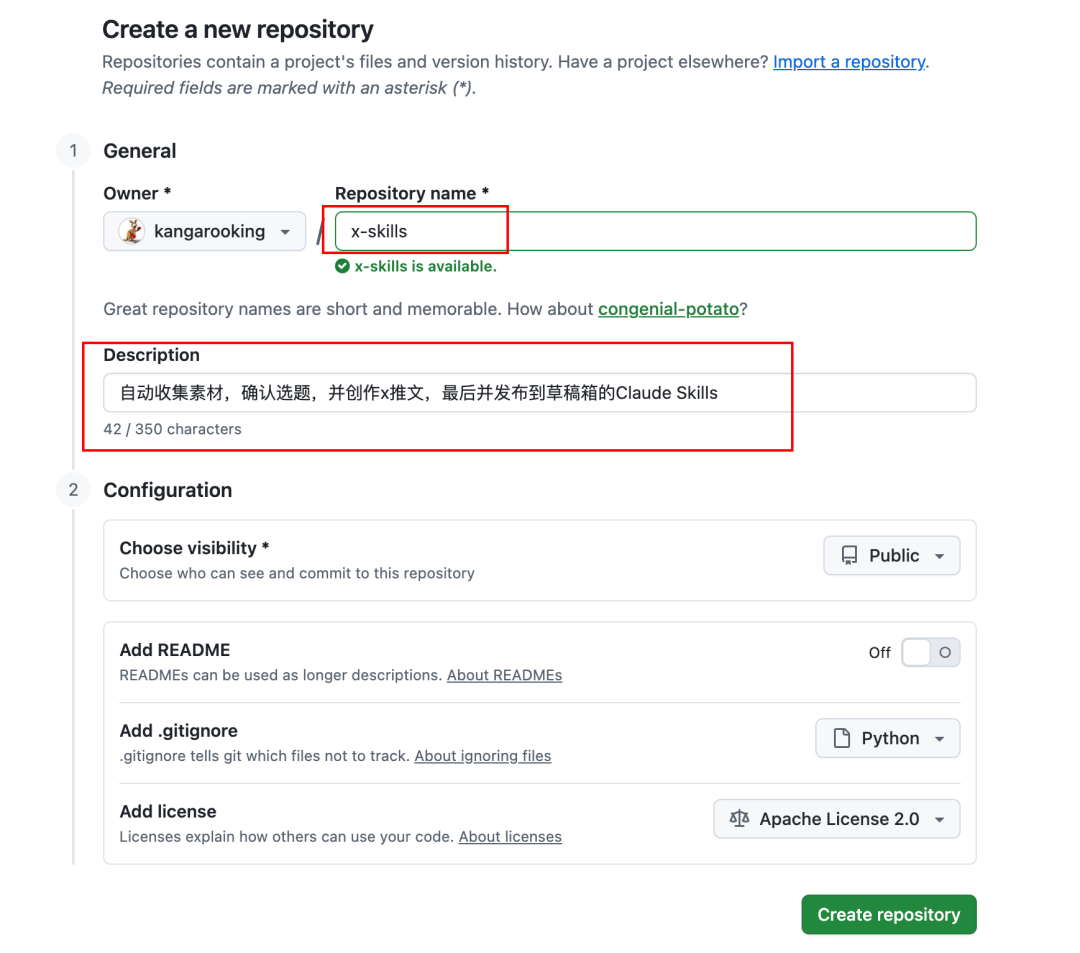Open the Apache License 2.0 dropdown
Image resolution: width=1080 pixels, height=953 pixels.
pyautogui.click(x=836, y=819)
